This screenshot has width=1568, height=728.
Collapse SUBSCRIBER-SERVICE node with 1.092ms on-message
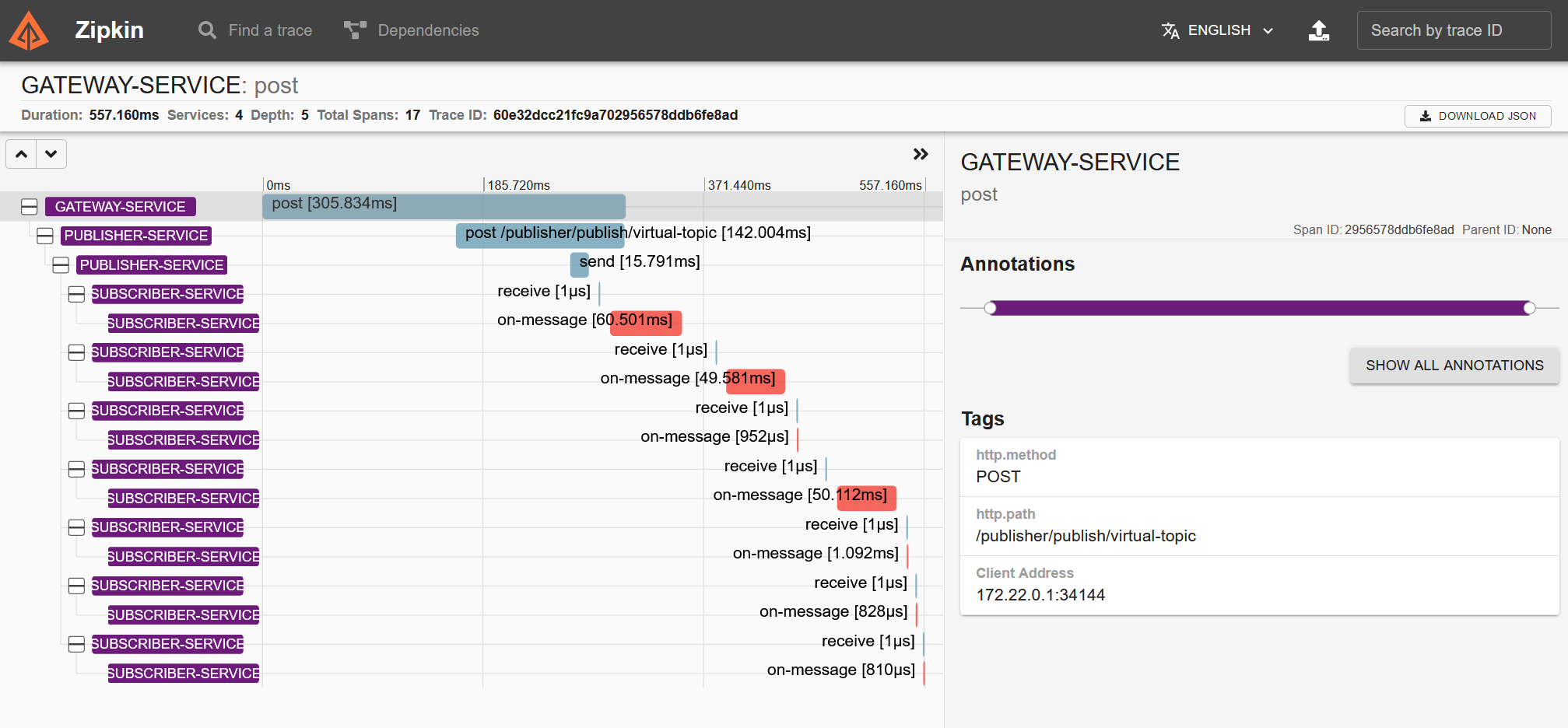pyautogui.click(x=76, y=527)
